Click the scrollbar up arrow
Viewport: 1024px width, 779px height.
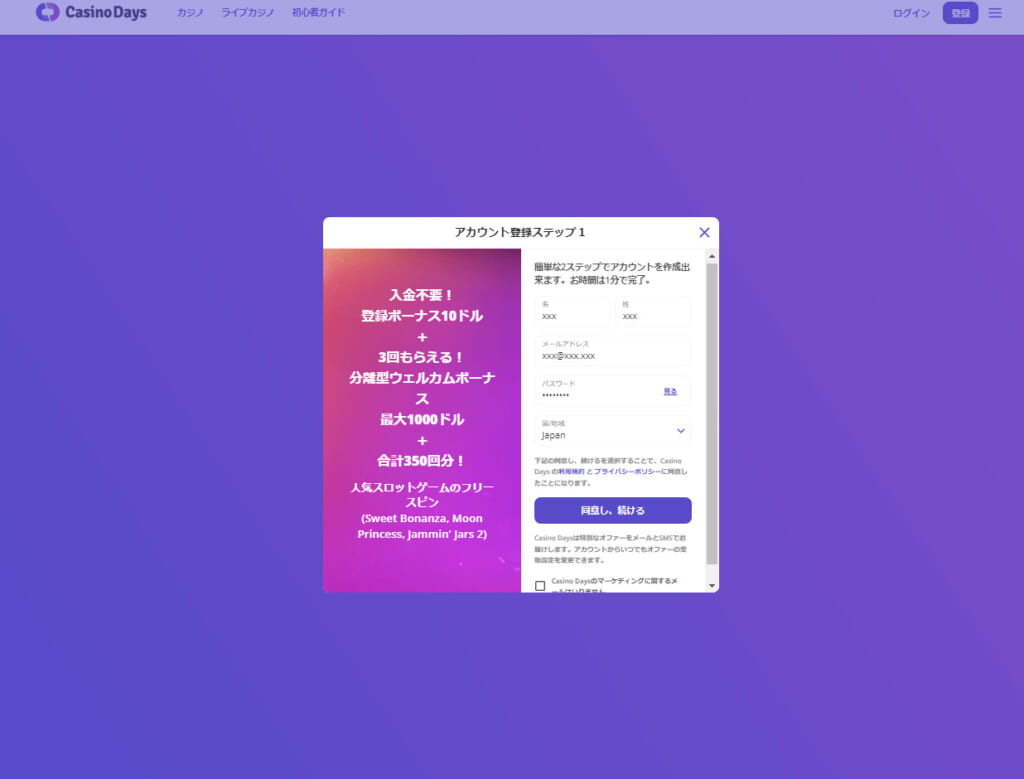pyautogui.click(x=712, y=256)
